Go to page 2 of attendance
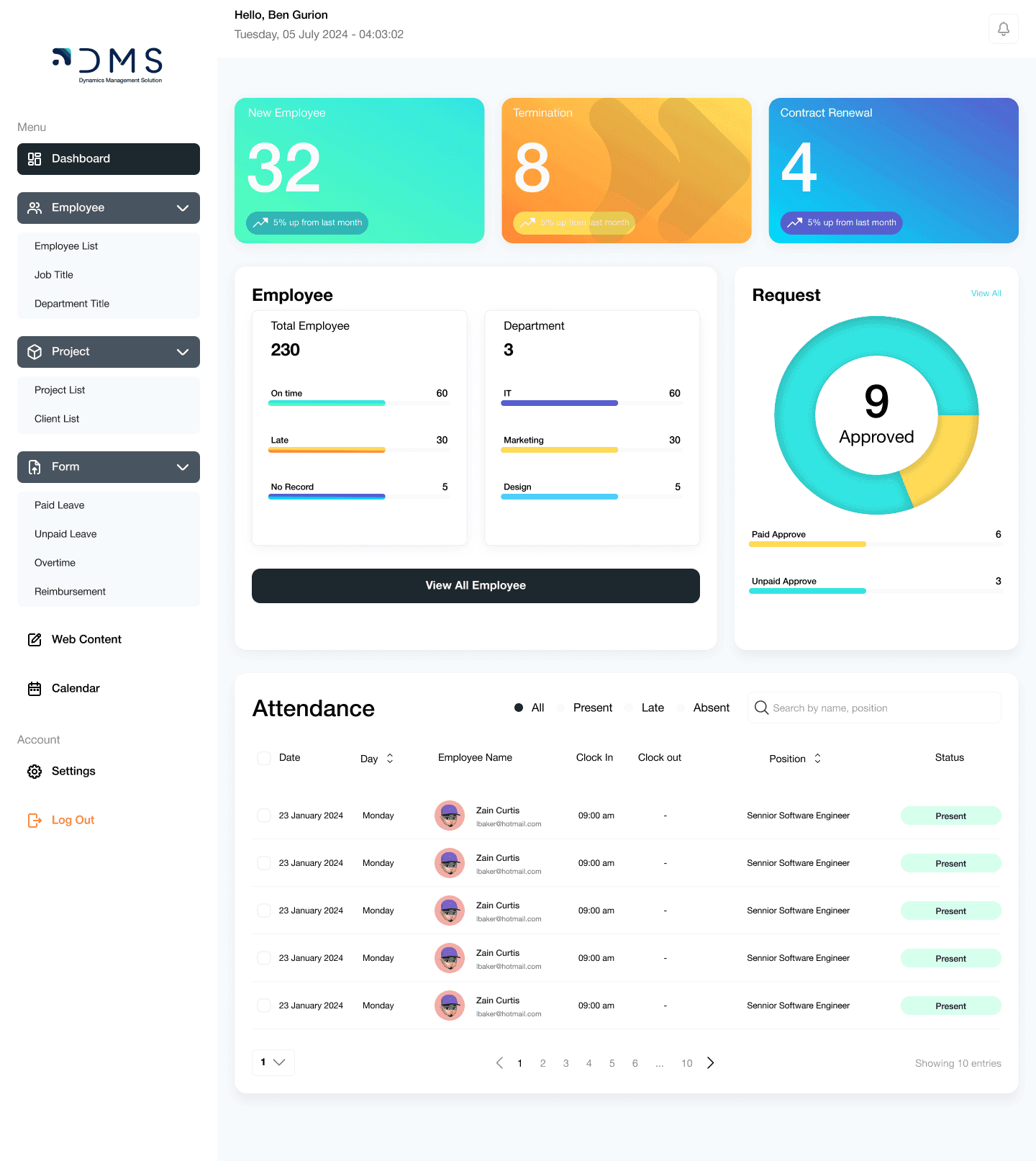Screen dimensions: 1036x1161 542,1064
